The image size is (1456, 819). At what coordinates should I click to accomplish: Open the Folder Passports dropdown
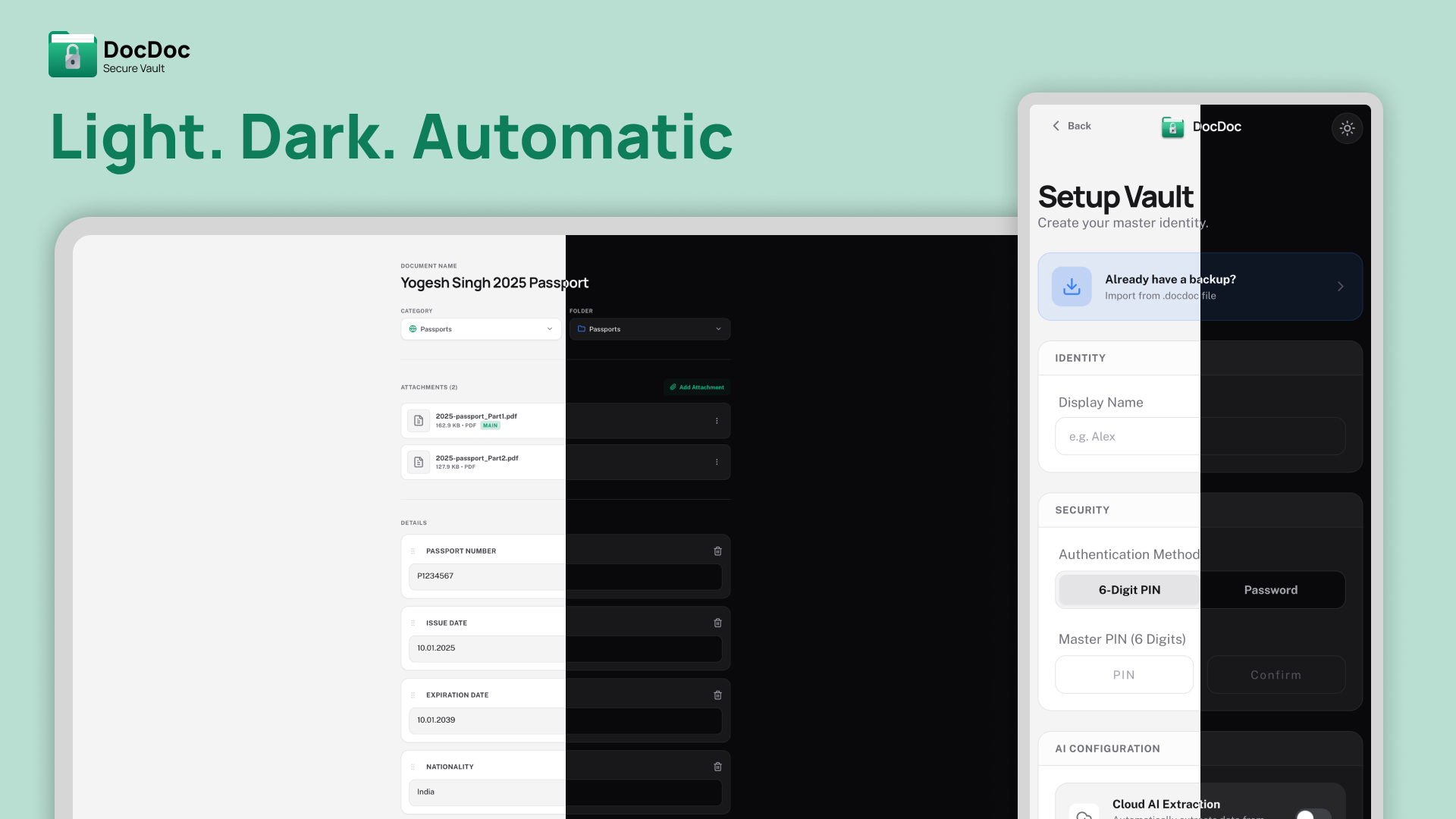[x=649, y=329]
